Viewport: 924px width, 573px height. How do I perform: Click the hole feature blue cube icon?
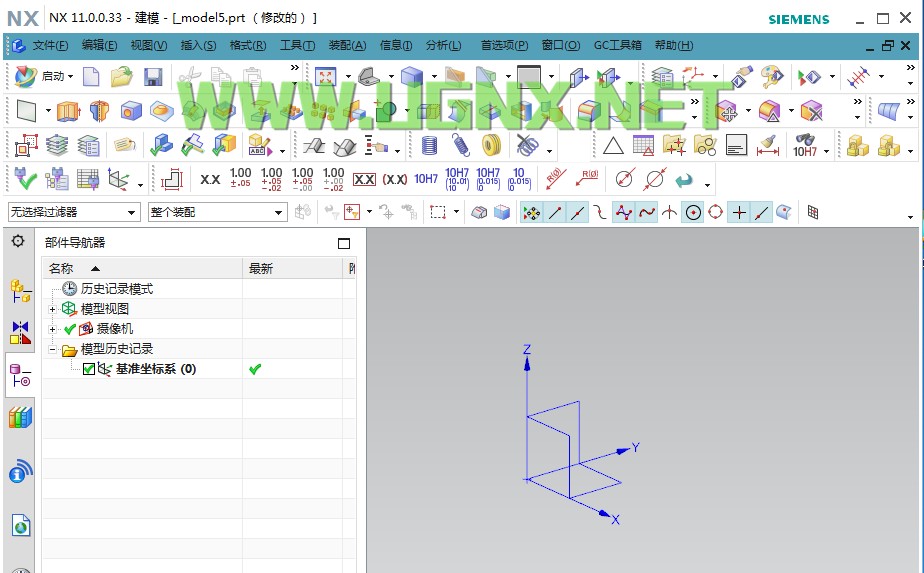pos(131,110)
